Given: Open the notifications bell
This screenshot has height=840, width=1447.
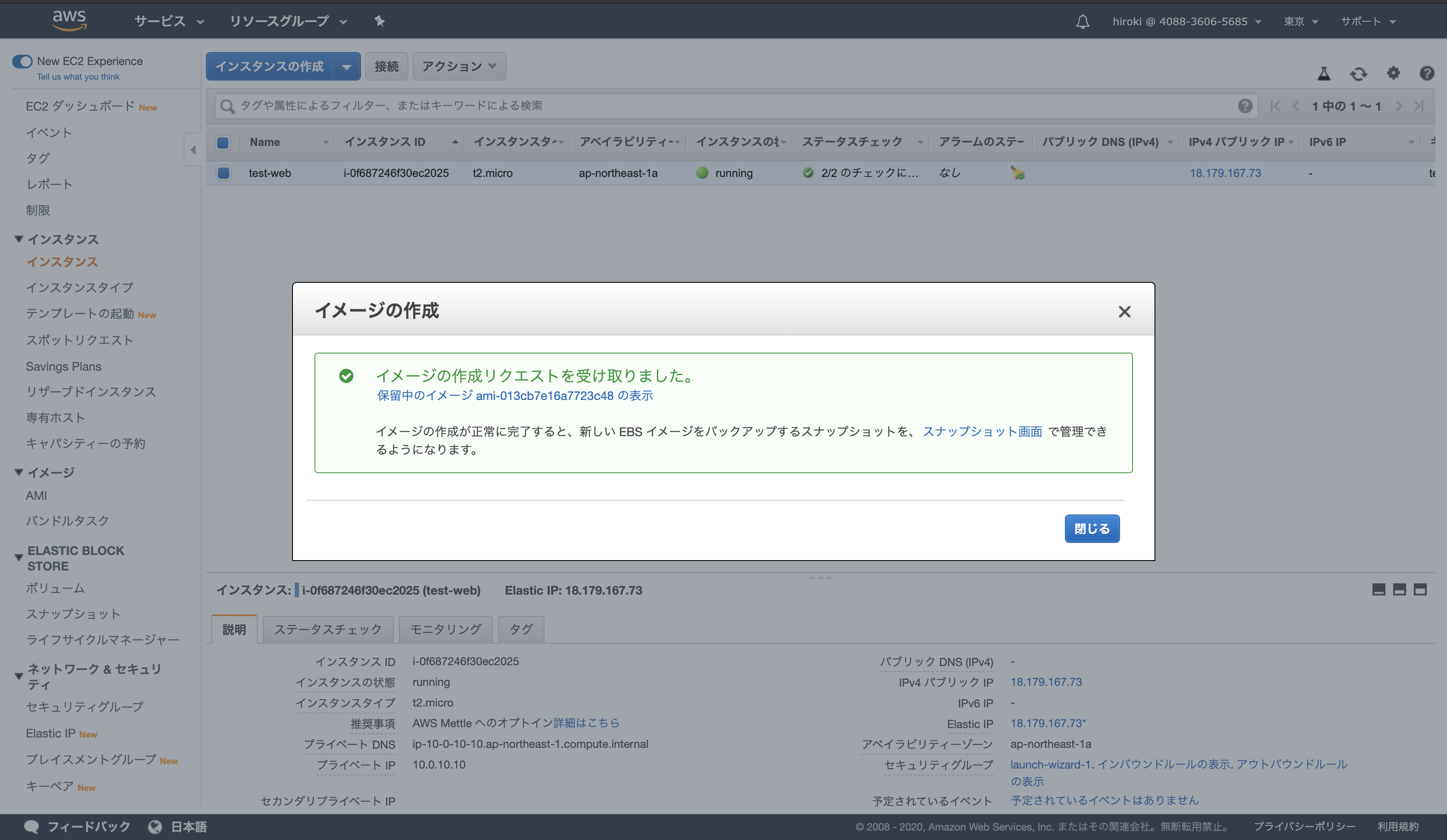Looking at the screenshot, I should [x=1083, y=21].
